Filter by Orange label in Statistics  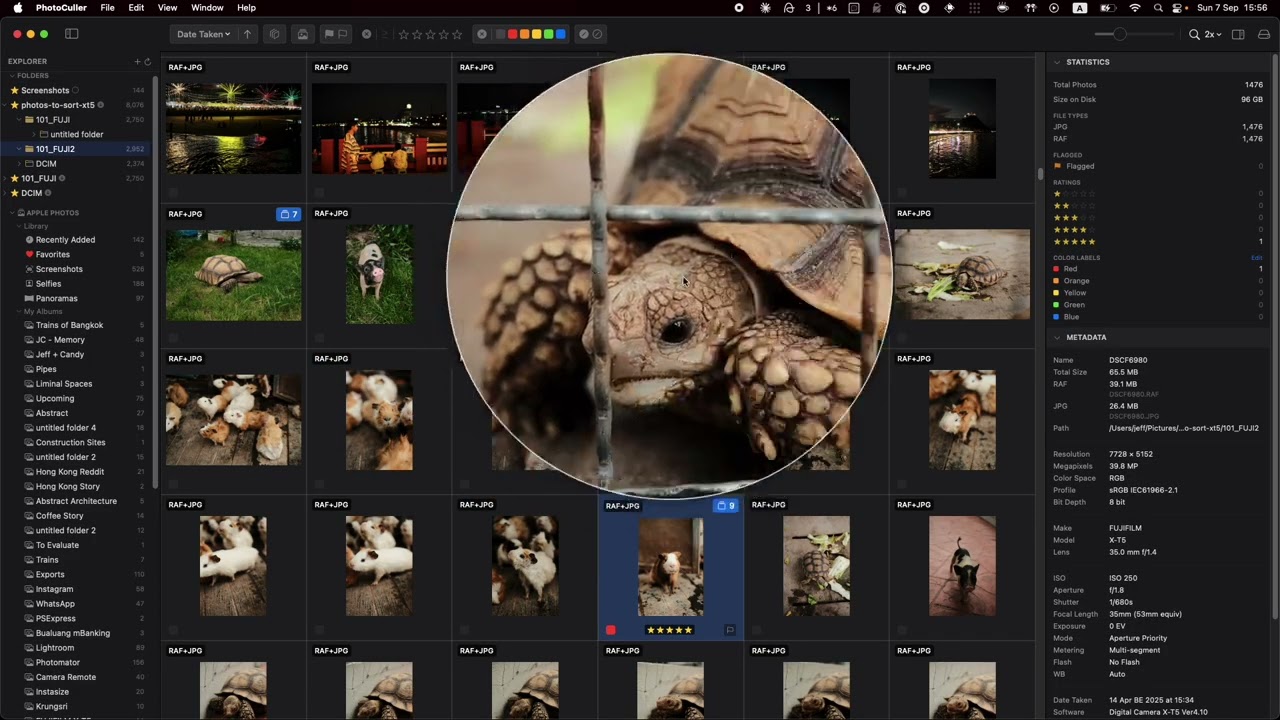click(x=1158, y=281)
